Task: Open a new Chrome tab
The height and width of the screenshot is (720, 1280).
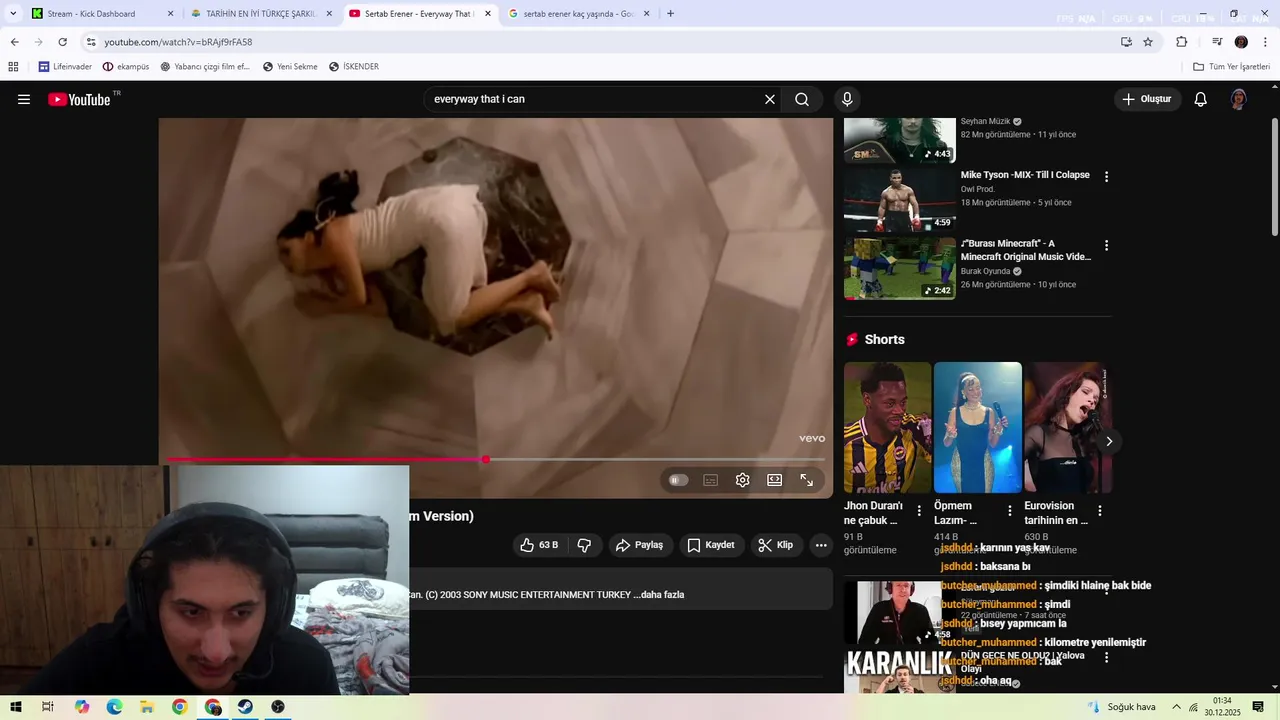Action: pyautogui.click(x=670, y=14)
